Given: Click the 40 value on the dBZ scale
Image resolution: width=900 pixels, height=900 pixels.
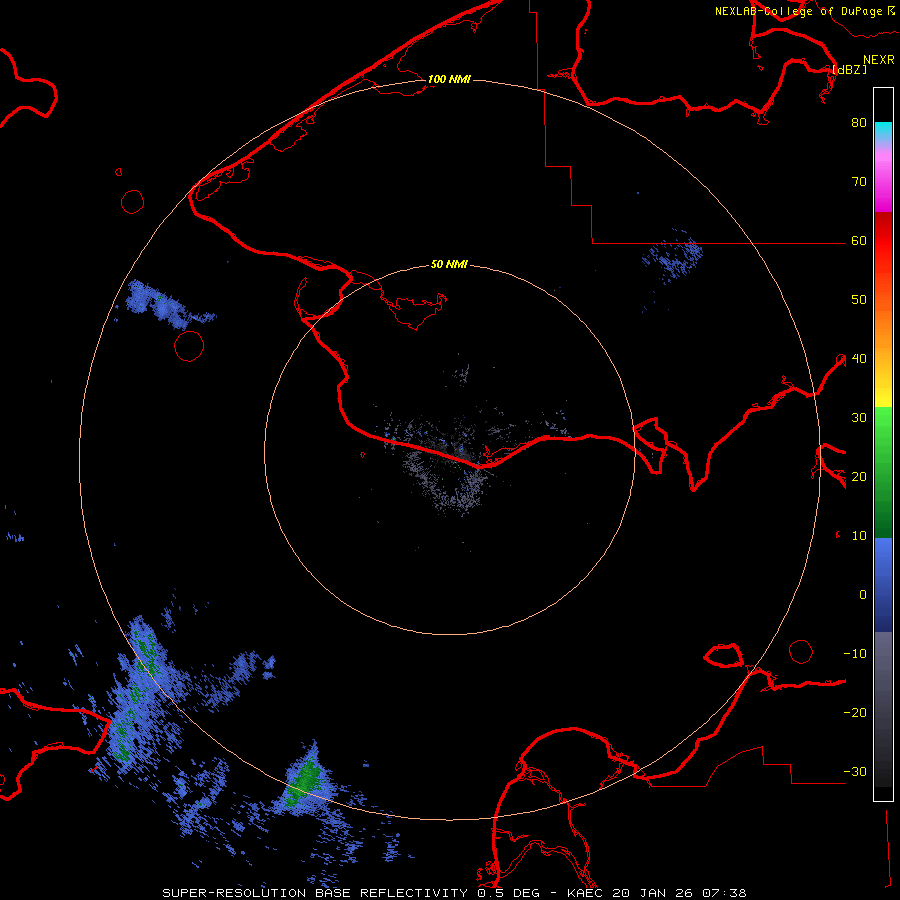Looking at the screenshot, I should tap(859, 359).
